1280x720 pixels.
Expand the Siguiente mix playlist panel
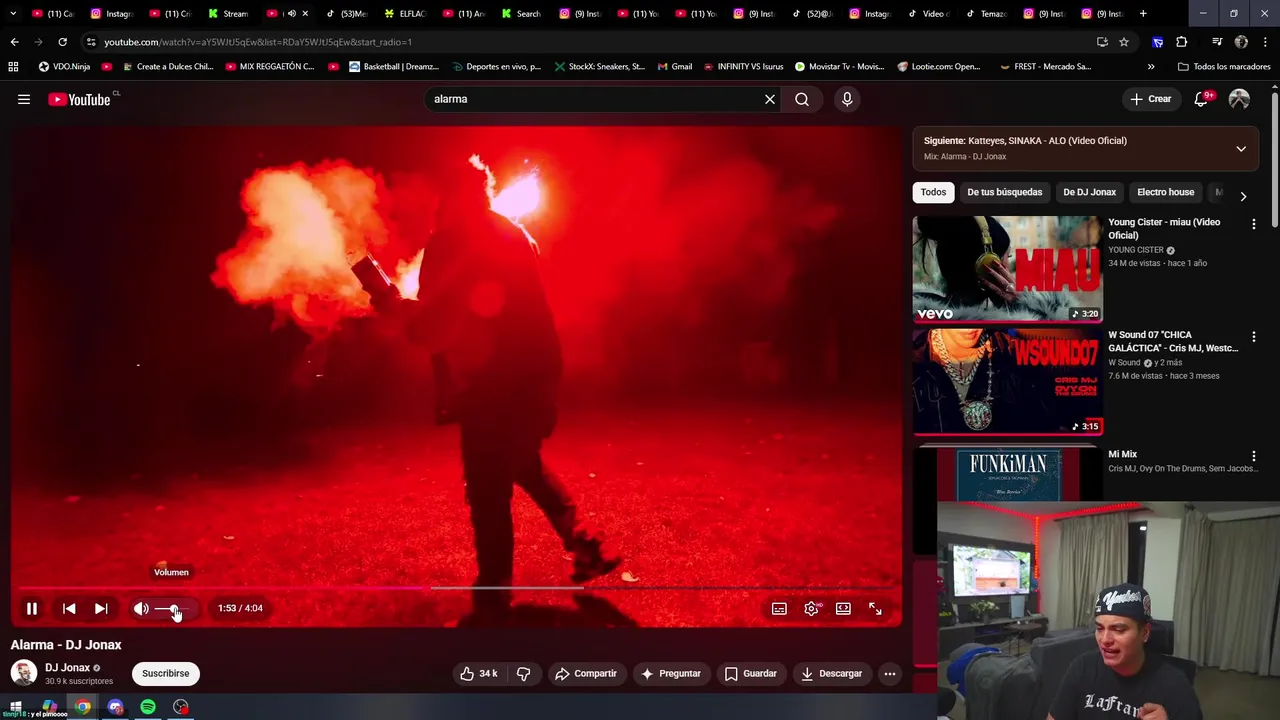(1241, 149)
